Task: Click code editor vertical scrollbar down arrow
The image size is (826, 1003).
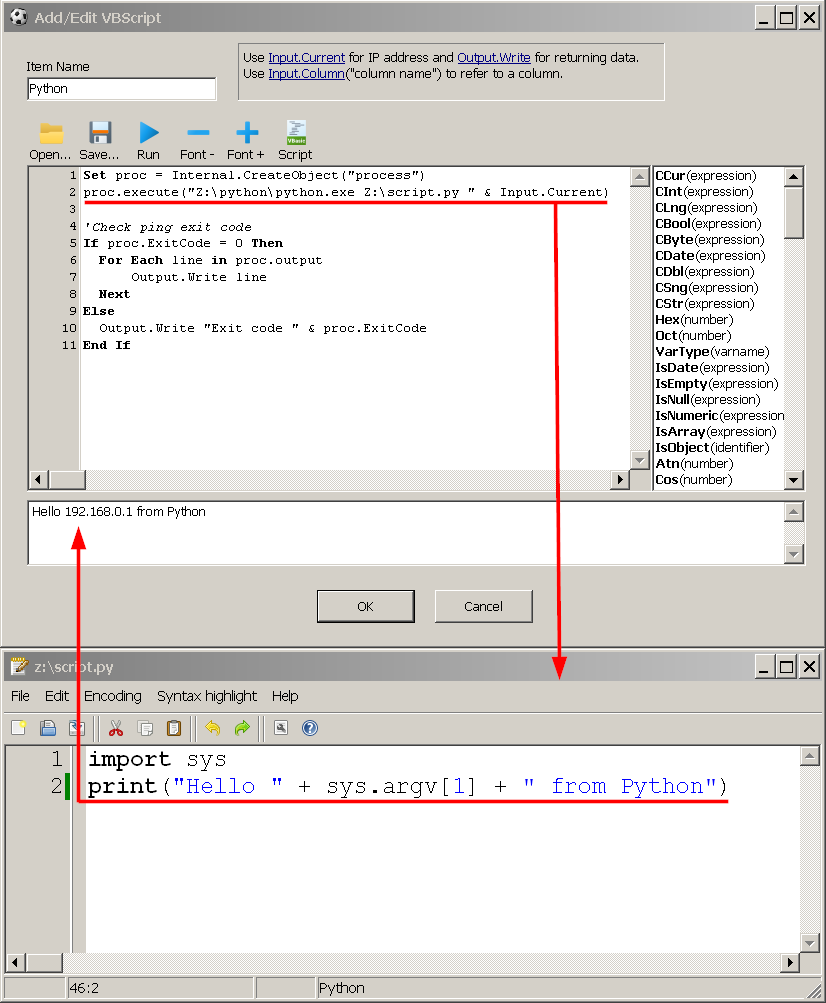Action: [x=639, y=459]
